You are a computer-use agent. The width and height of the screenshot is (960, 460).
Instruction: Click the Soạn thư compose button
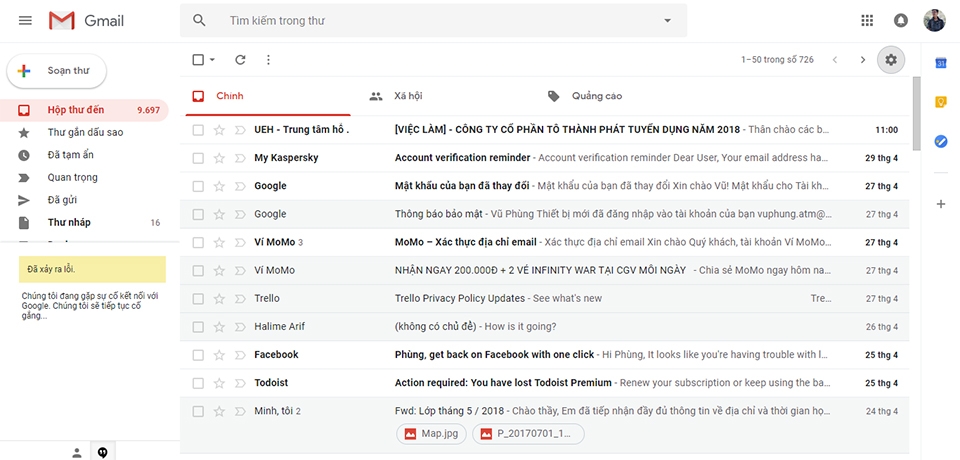coord(56,71)
